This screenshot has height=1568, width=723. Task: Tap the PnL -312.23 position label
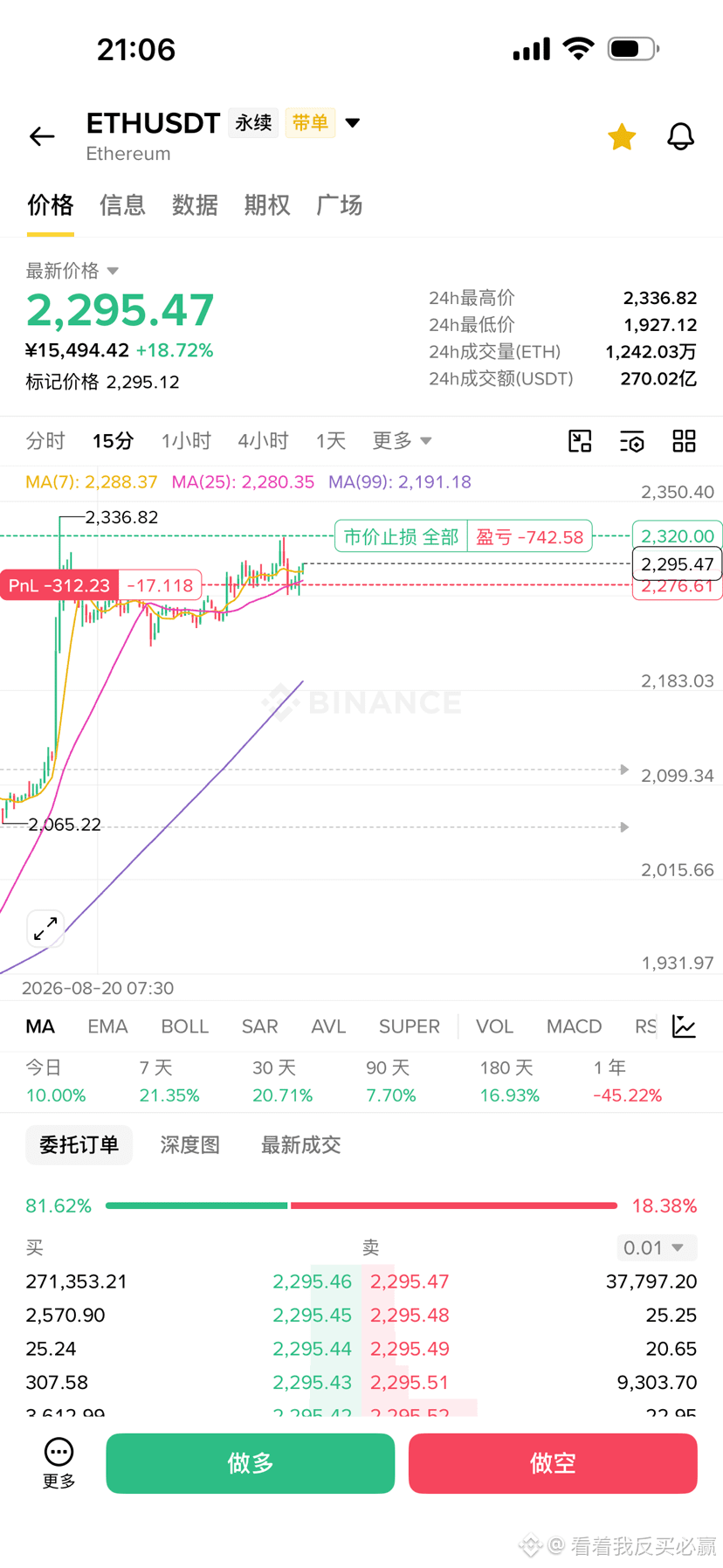pos(59,585)
